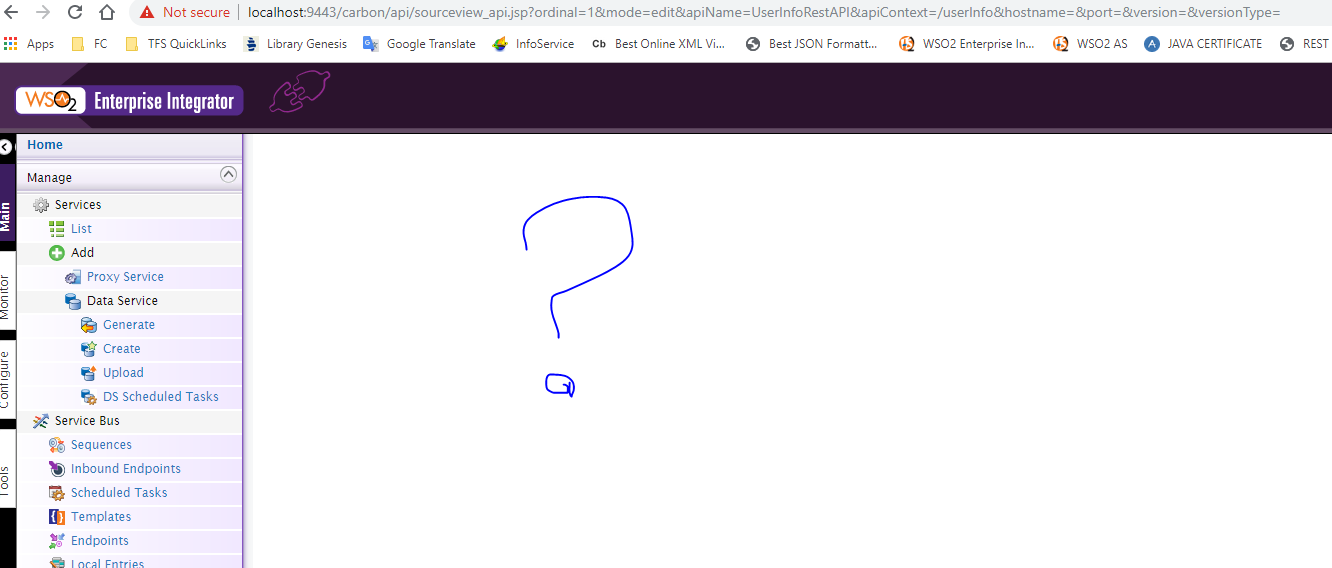Click the DS Scheduled Tasks icon
The image size is (1332, 568).
coord(89,397)
